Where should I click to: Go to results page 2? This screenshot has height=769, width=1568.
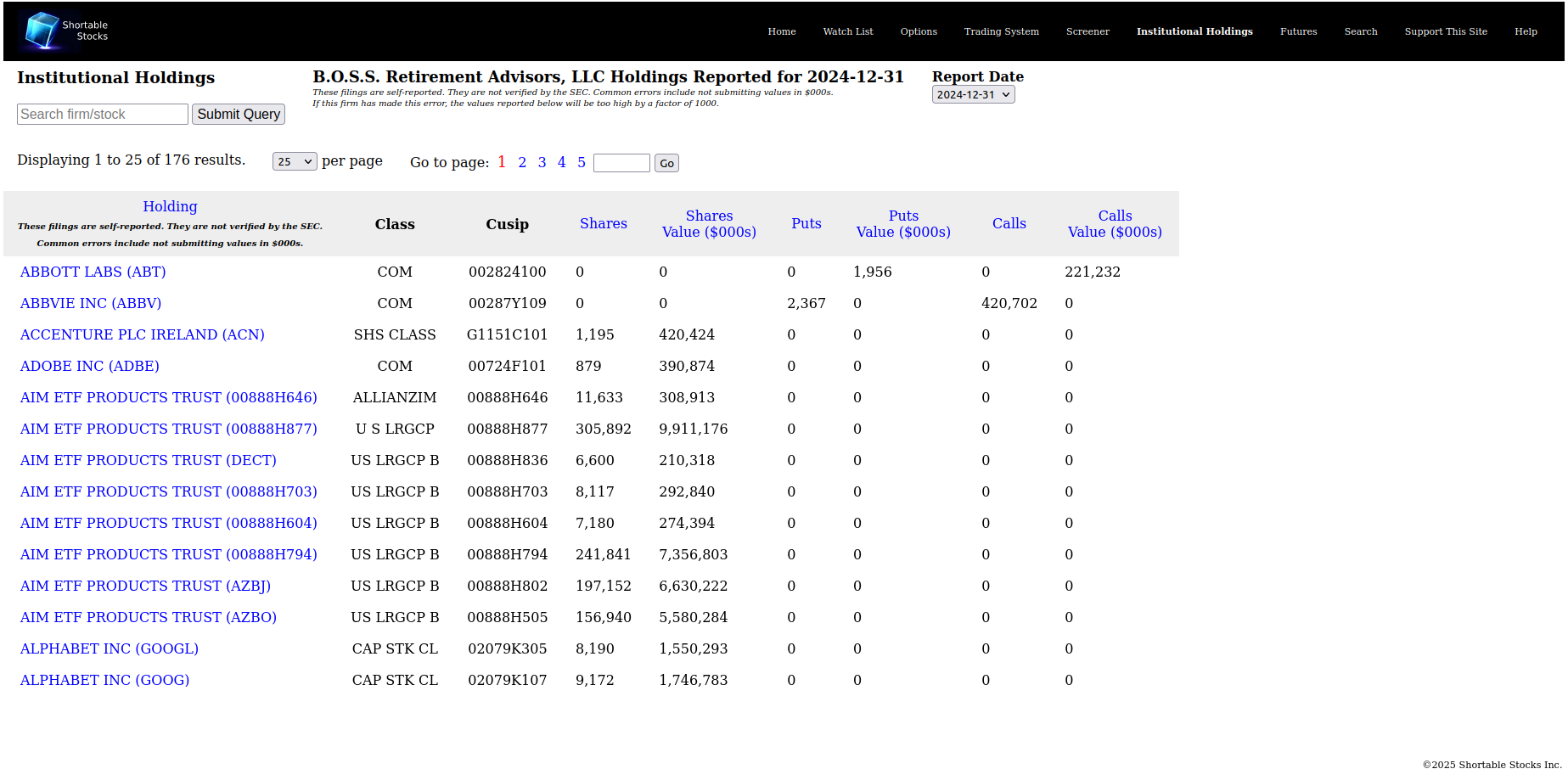pyautogui.click(x=522, y=162)
